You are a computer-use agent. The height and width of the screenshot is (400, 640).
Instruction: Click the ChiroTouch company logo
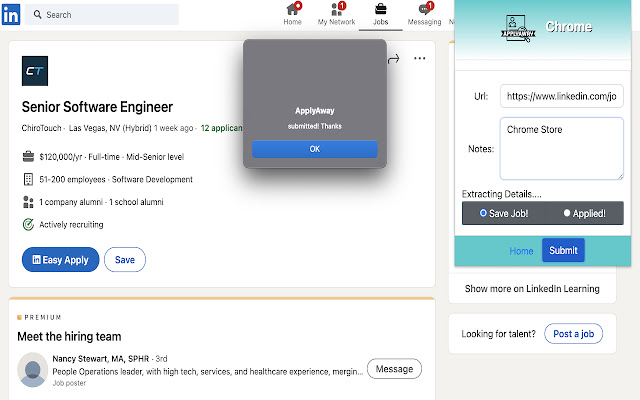[35, 71]
